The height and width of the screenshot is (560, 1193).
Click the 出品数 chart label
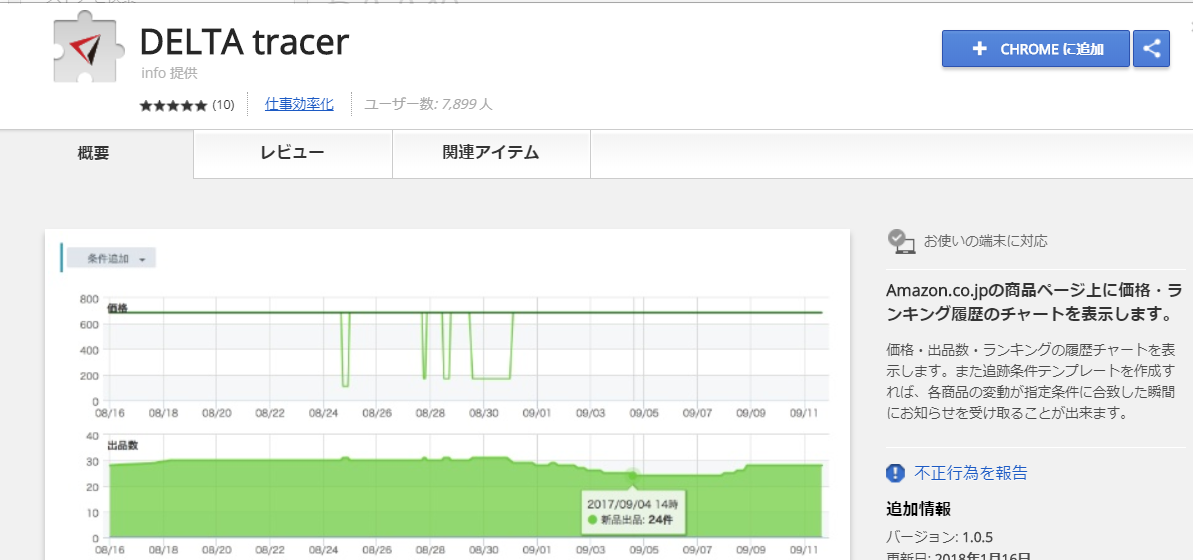click(x=122, y=445)
